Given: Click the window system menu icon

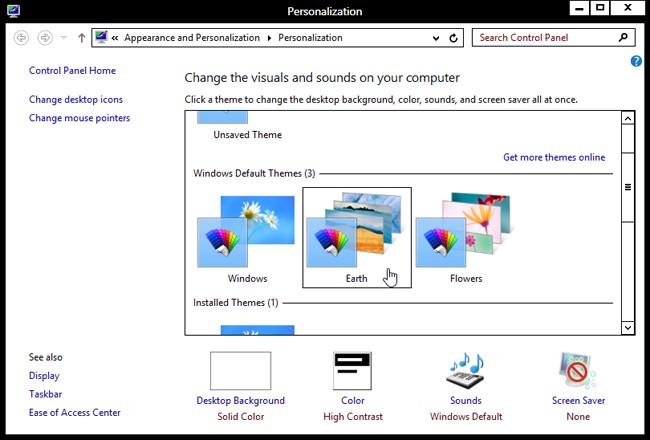Looking at the screenshot, I should [13, 11].
